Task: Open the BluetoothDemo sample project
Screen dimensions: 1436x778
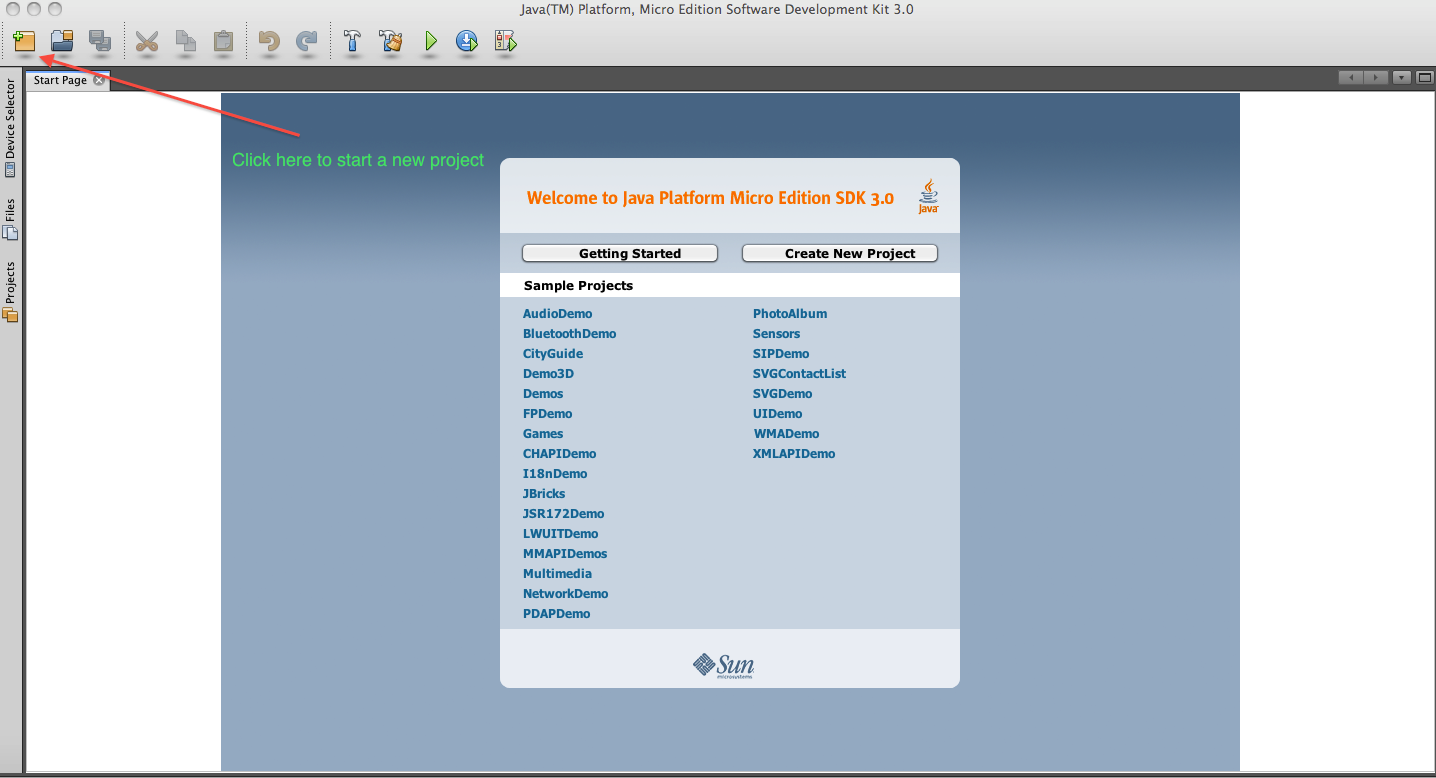Action: coord(569,333)
